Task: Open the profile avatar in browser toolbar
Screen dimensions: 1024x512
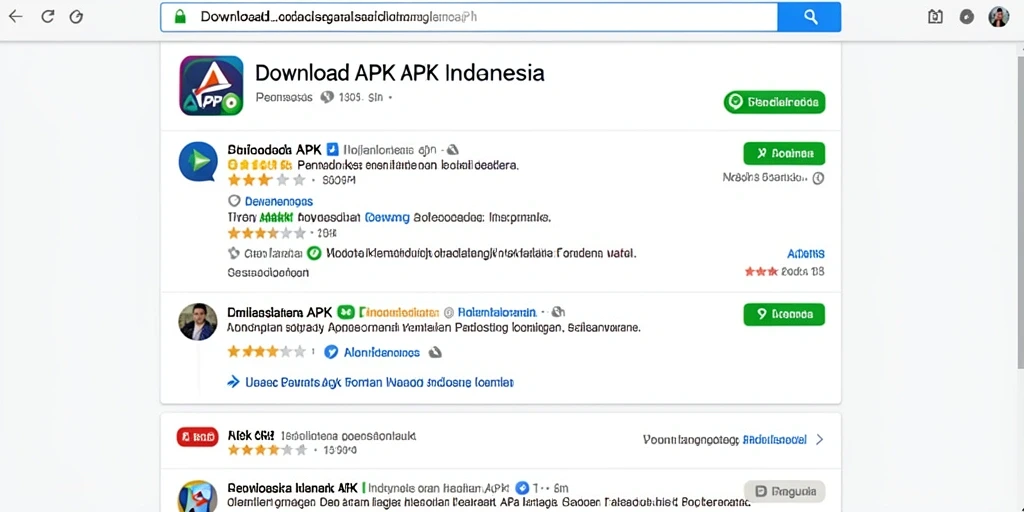Action: (x=999, y=17)
